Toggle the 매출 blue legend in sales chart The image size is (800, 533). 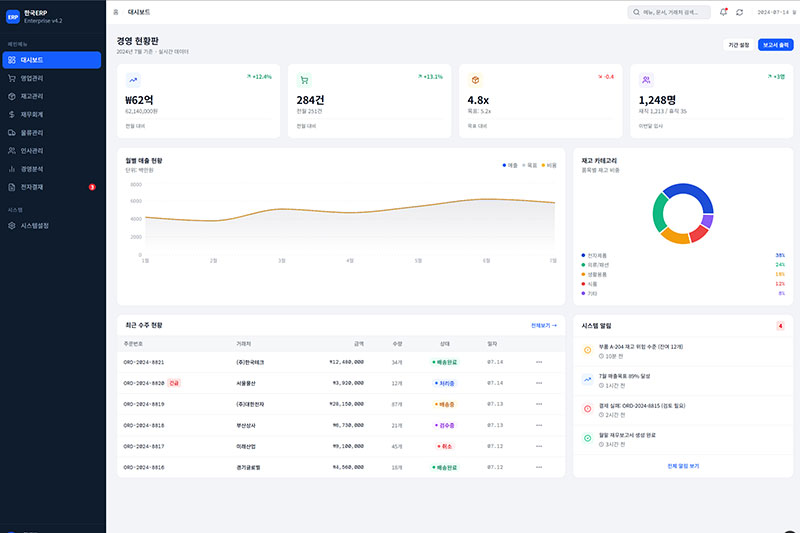(x=510, y=165)
